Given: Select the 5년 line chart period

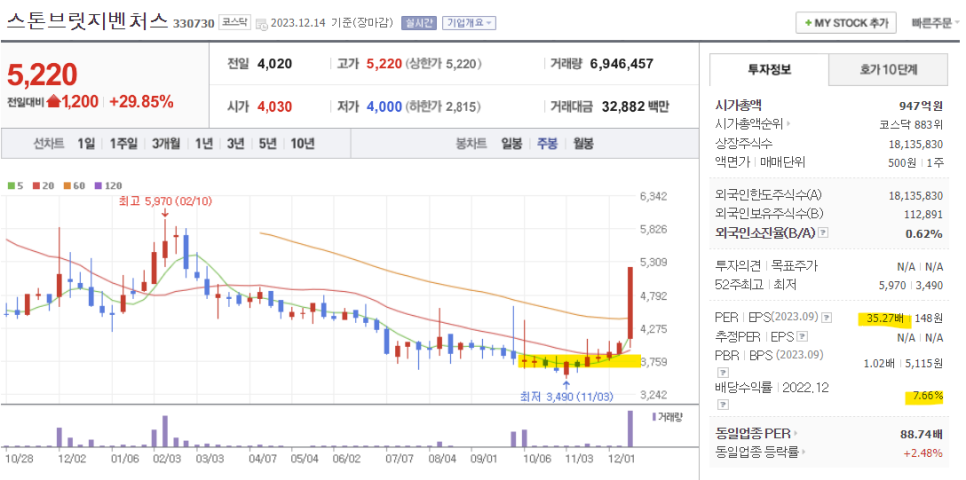Looking at the screenshot, I should tap(267, 144).
